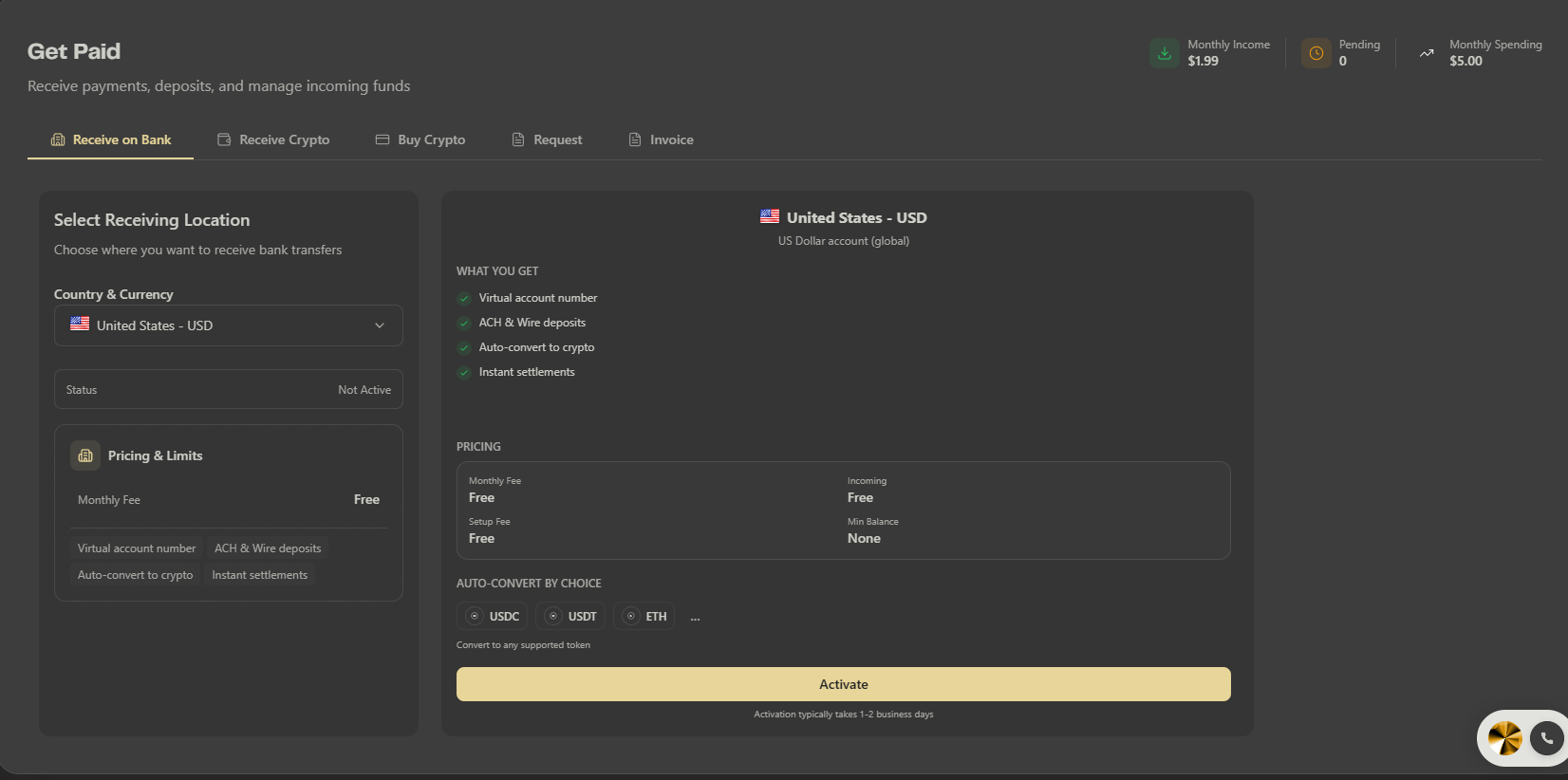This screenshot has width=1568, height=780.
Task: Open the Buy Crypto tab
Action: [420, 139]
